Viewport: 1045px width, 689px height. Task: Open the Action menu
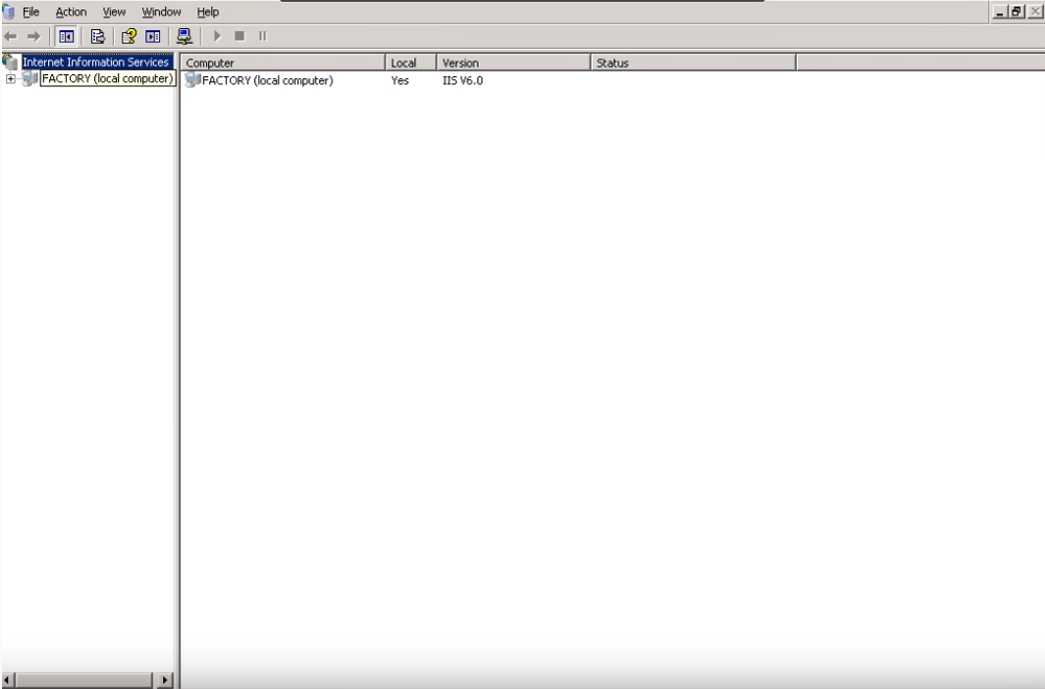pos(71,12)
